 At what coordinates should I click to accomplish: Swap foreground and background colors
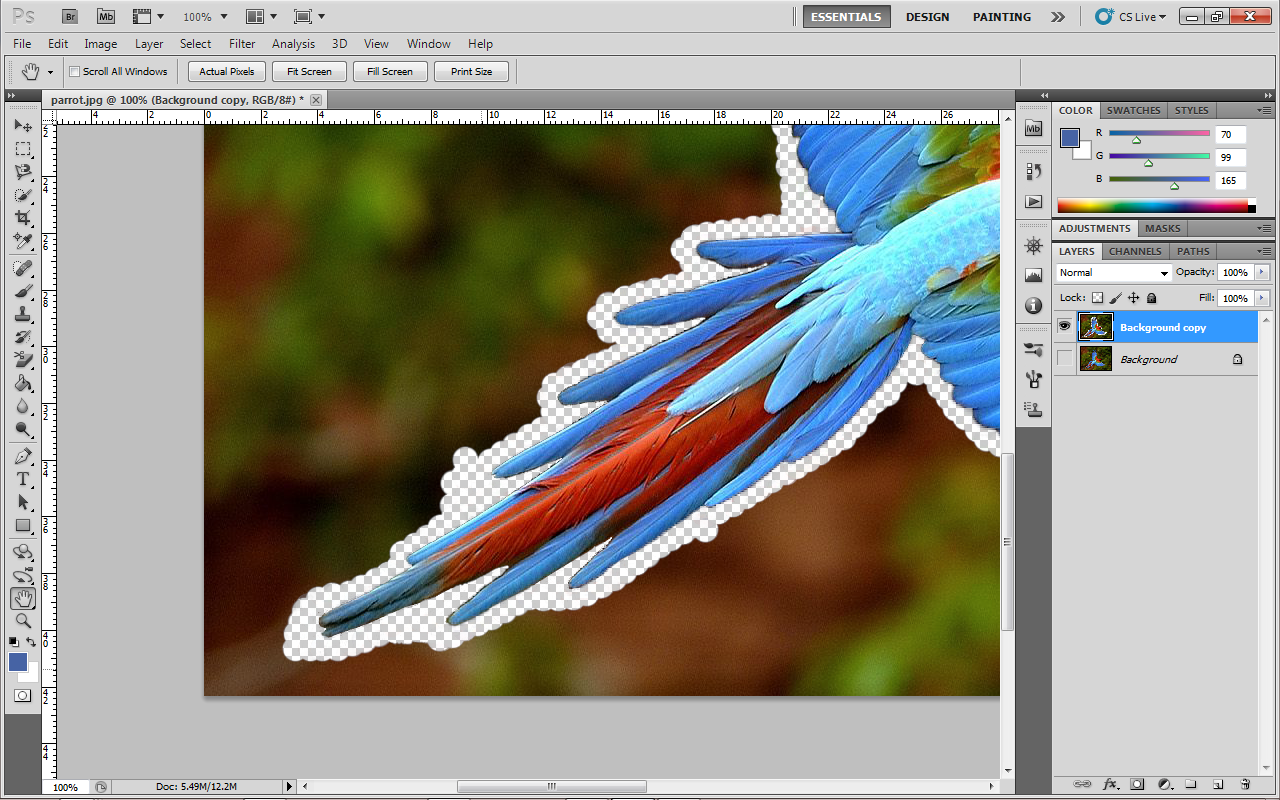point(33,642)
